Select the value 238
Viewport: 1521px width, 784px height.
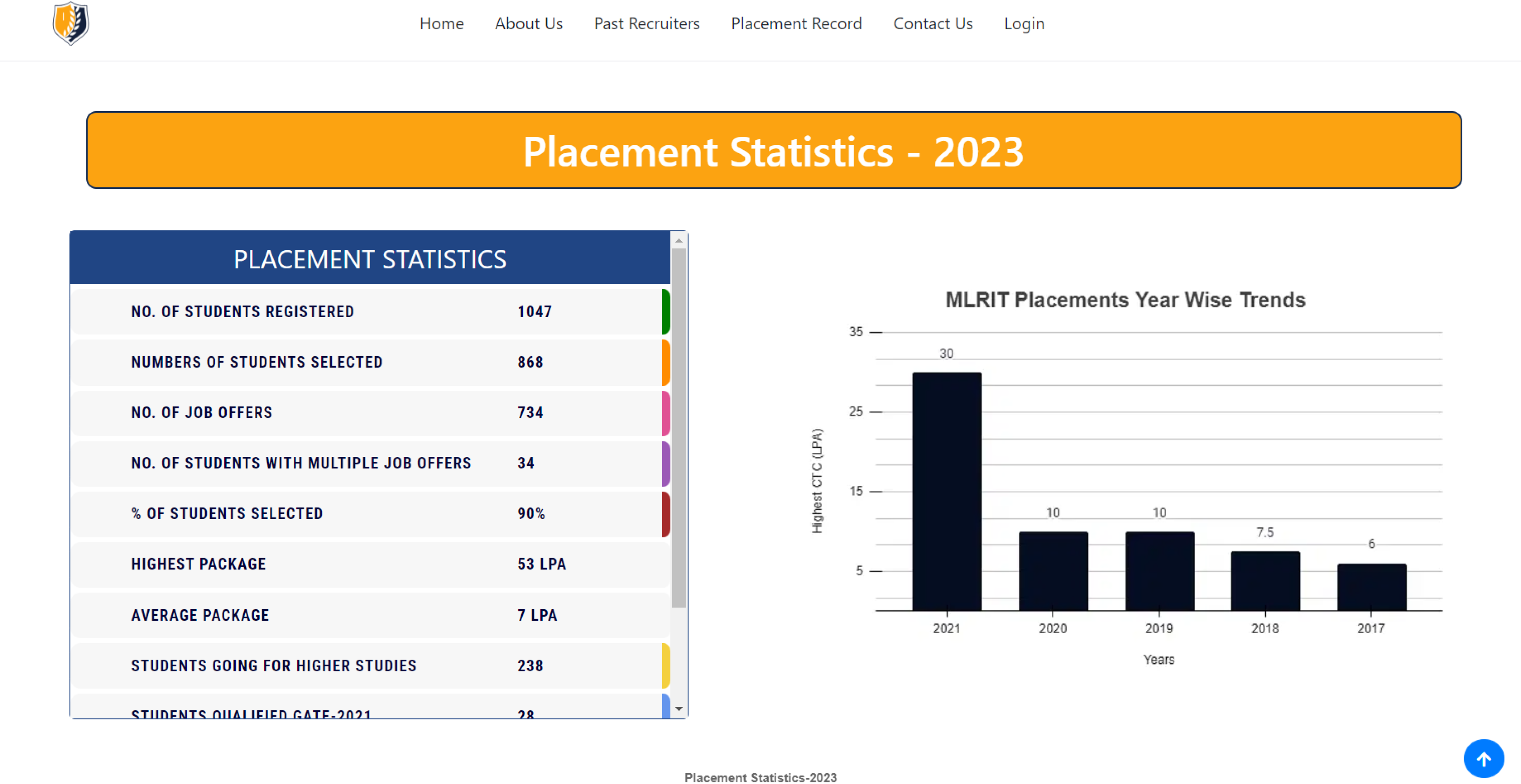530,666
